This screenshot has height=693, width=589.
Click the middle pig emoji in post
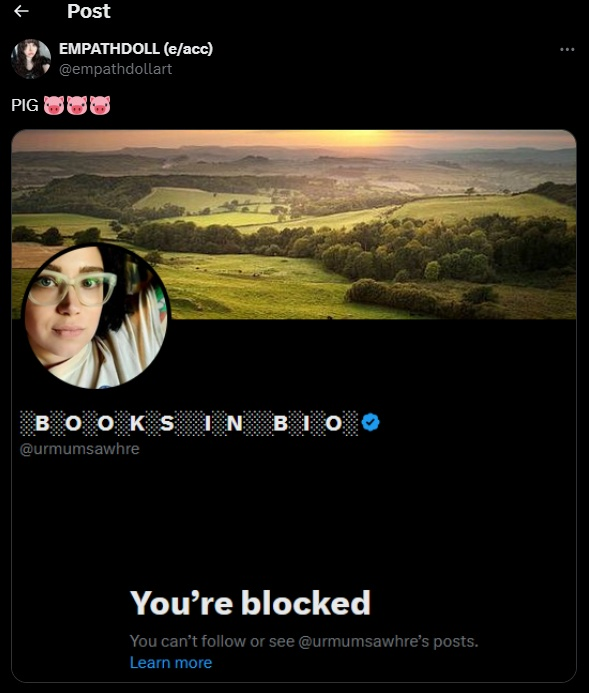click(77, 105)
